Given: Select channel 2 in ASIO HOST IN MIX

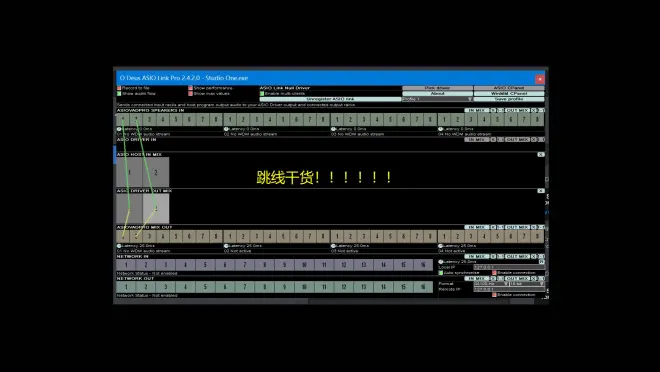Looking at the screenshot, I should click(156, 172).
